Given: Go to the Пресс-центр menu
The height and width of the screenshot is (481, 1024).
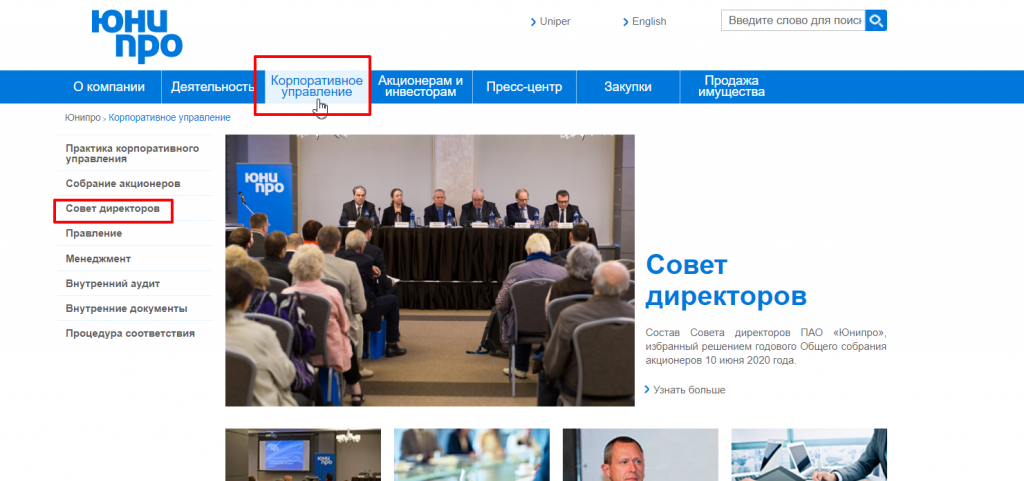Looking at the screenshot, I should [x=524, y=87].
